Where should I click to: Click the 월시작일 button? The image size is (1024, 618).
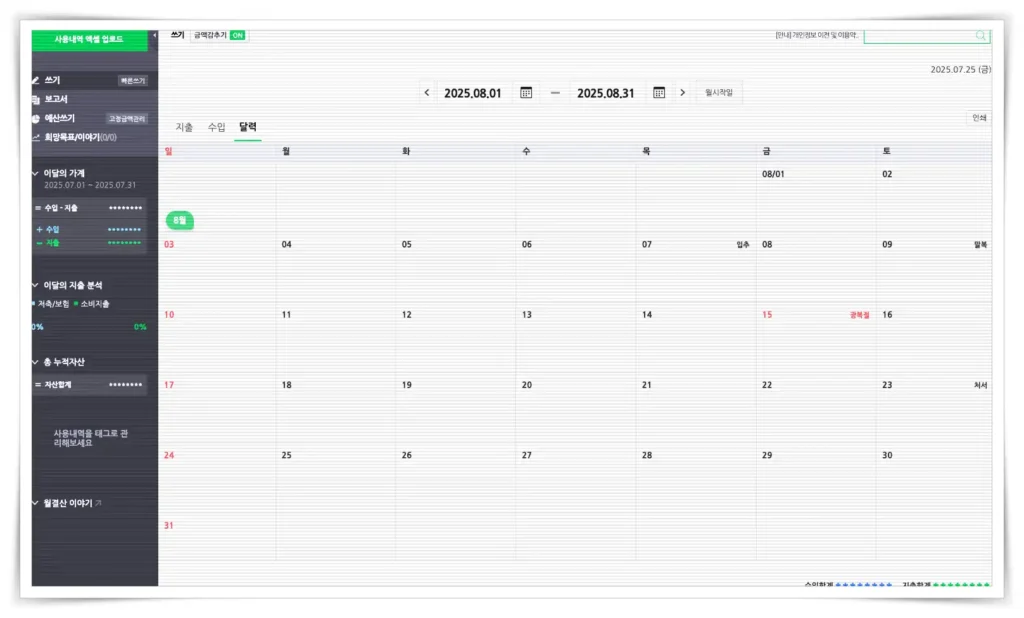719,93
